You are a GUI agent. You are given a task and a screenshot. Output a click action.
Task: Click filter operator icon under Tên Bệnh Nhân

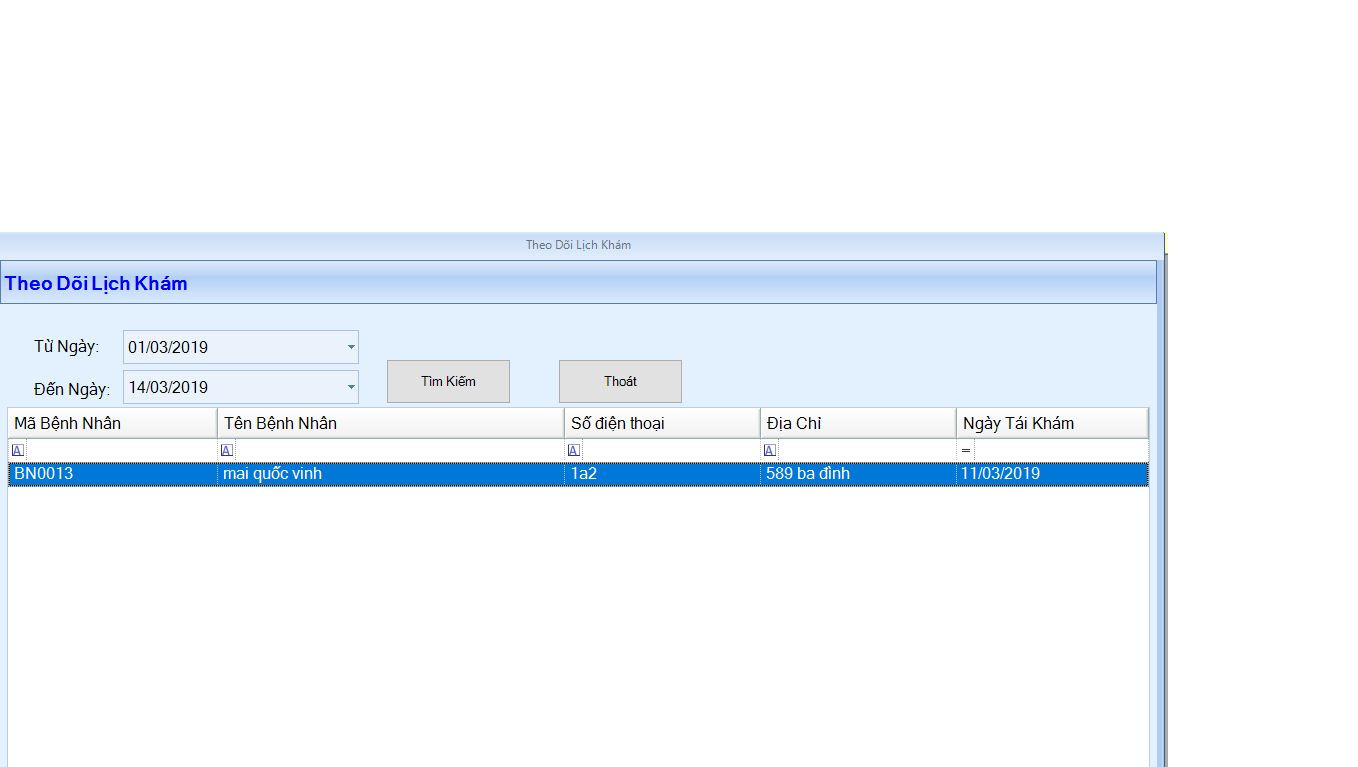pos(226,451)
